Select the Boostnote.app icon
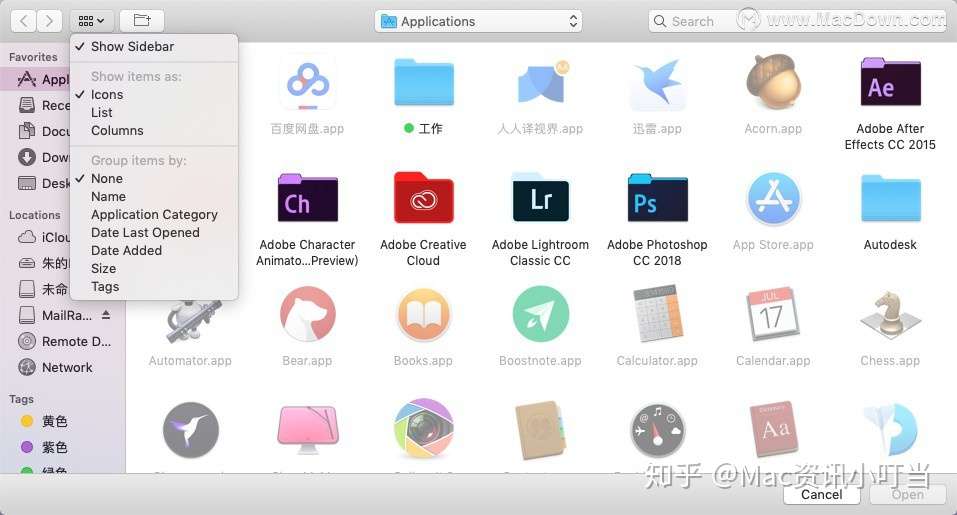 541,314
